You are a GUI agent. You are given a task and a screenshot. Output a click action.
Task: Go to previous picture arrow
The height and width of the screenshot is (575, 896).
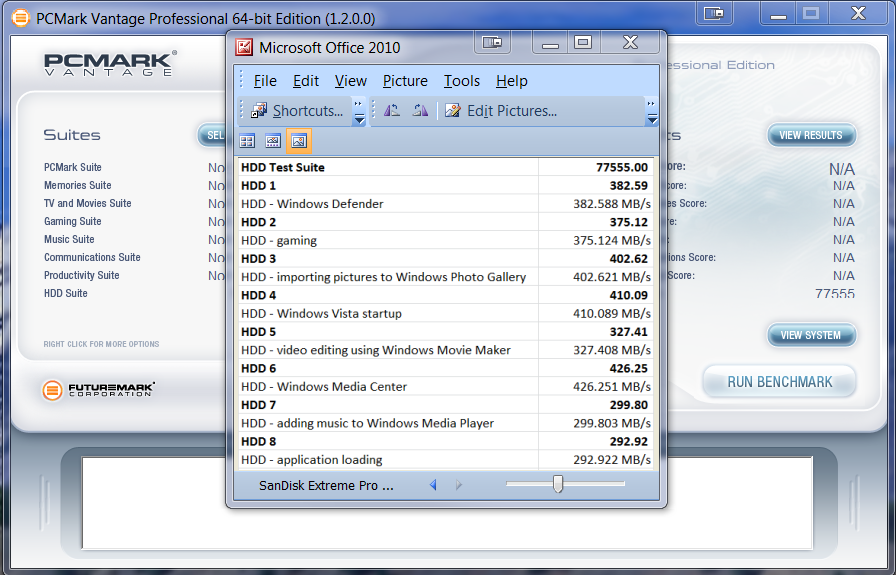point(433,485)
